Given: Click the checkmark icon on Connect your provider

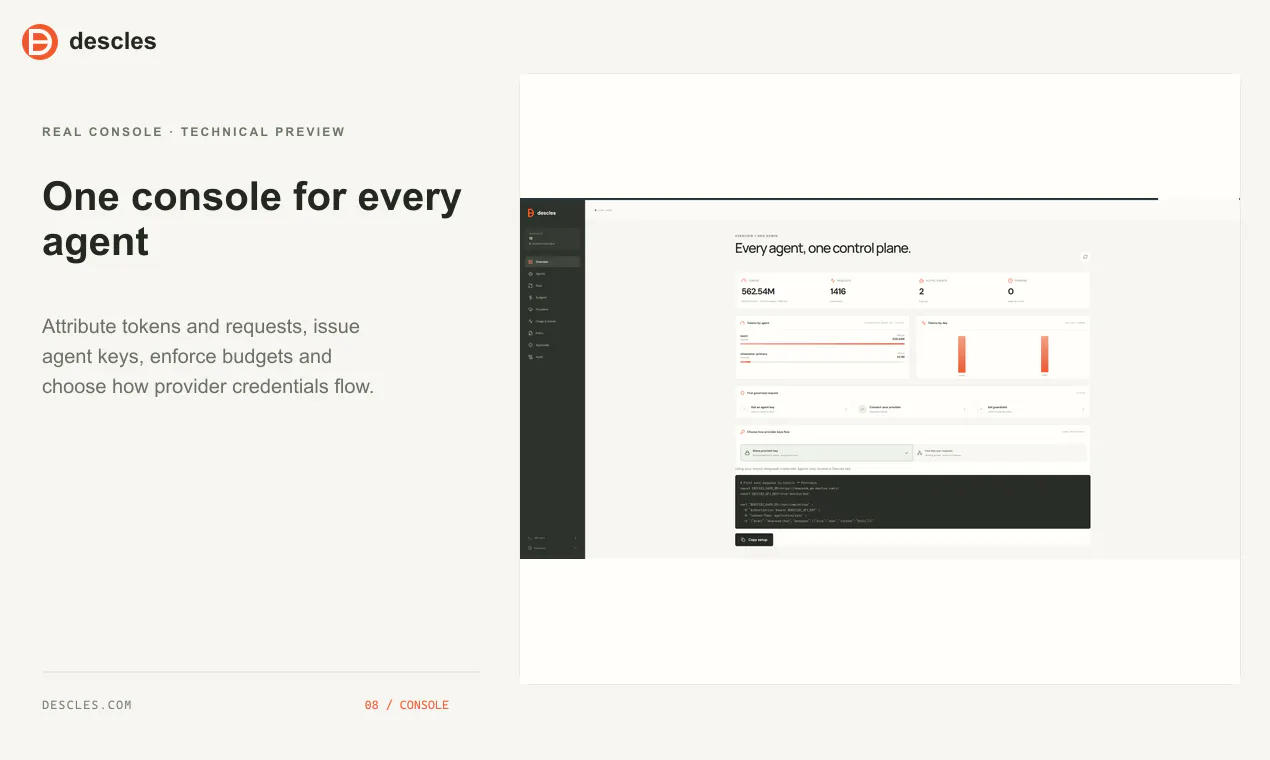Looking at the screenshot, I should [862, 409].
